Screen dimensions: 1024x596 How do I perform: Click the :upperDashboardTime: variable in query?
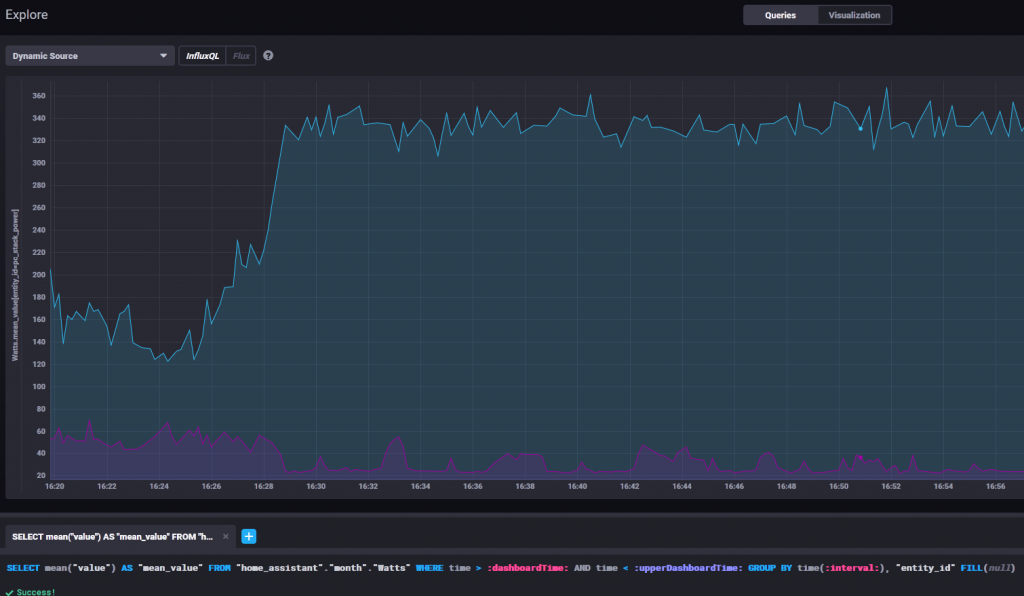[x=686, y=568]
